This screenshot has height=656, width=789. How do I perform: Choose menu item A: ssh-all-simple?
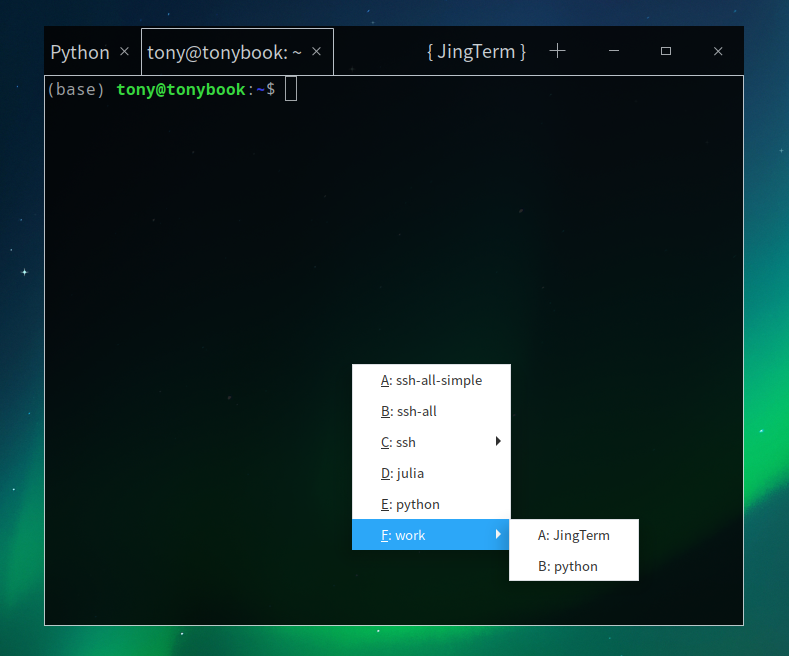[431, 380]
